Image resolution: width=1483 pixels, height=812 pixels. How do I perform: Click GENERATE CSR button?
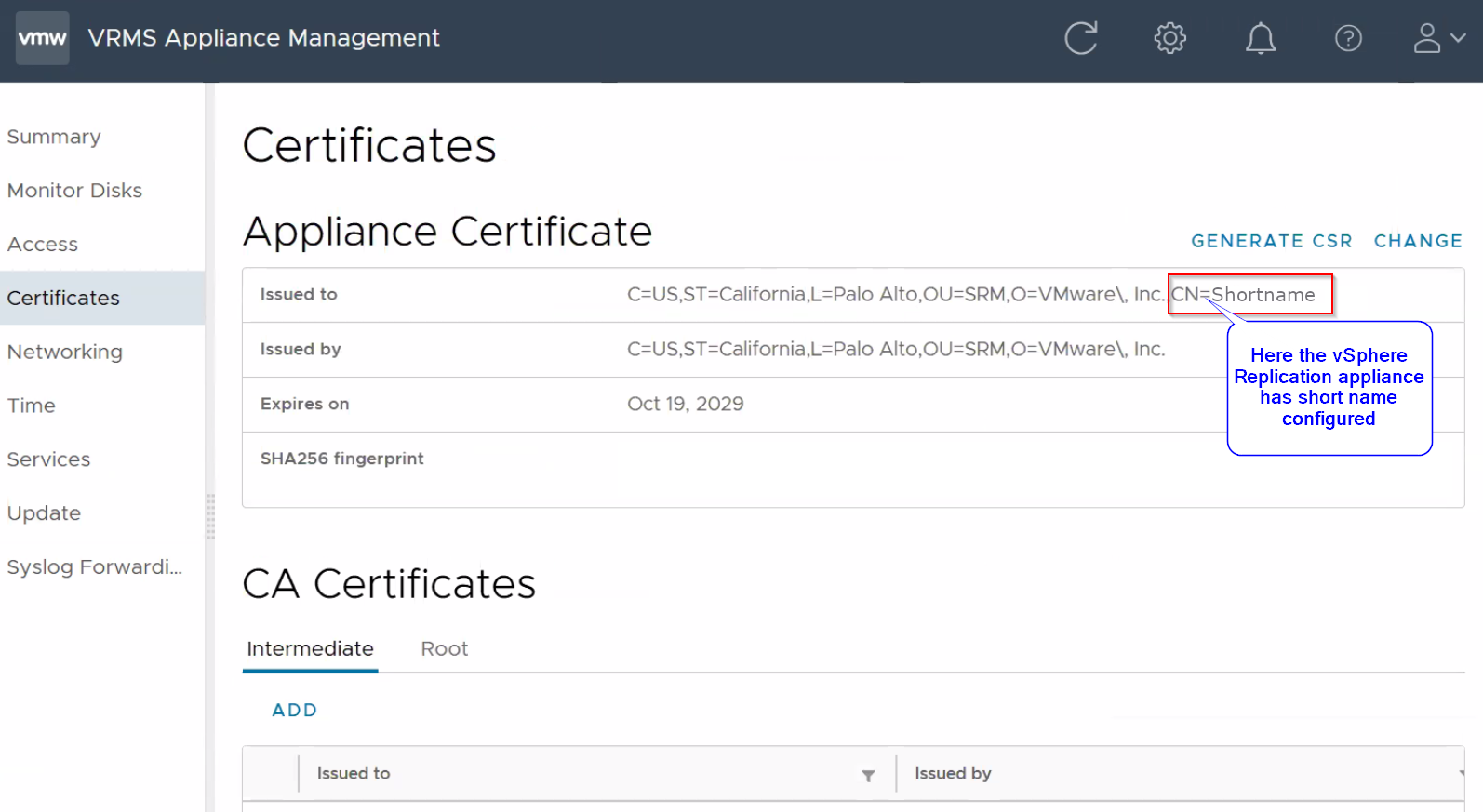tap(1272, 241)
